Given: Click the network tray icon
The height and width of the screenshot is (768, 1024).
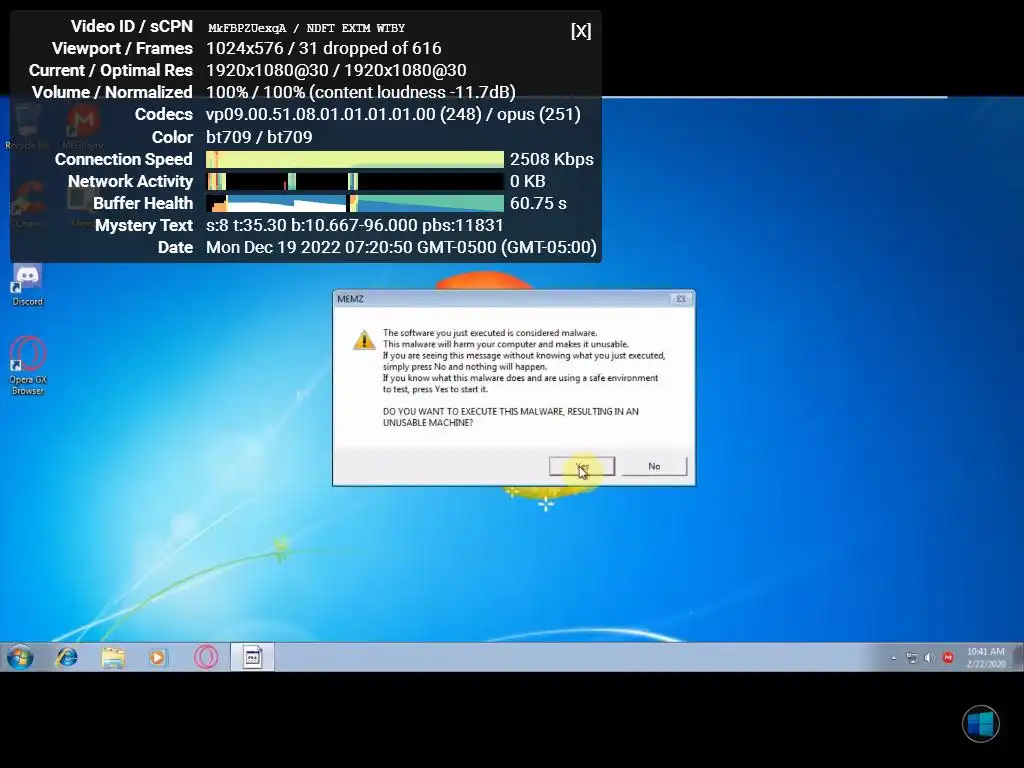Looking at the screenshot, I should [912, 658].
